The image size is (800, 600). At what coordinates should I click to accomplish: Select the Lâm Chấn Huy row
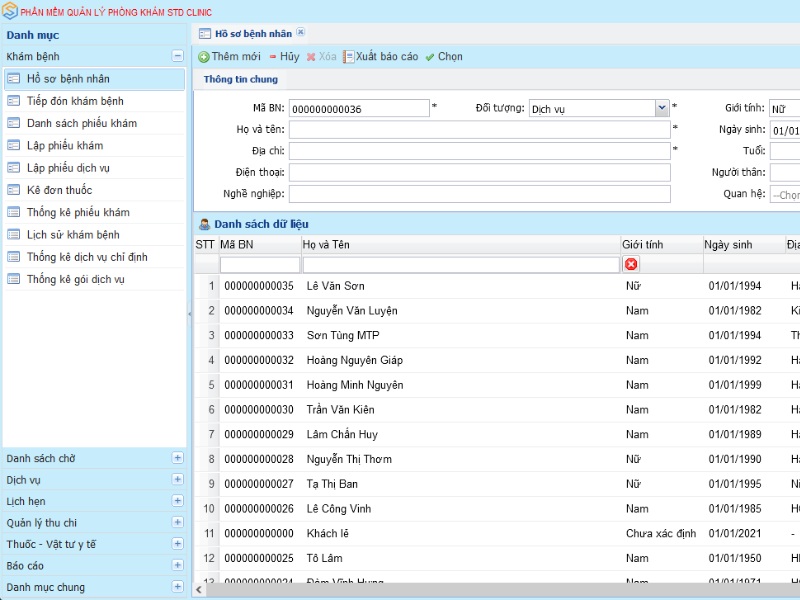click(x=497, y=435)
